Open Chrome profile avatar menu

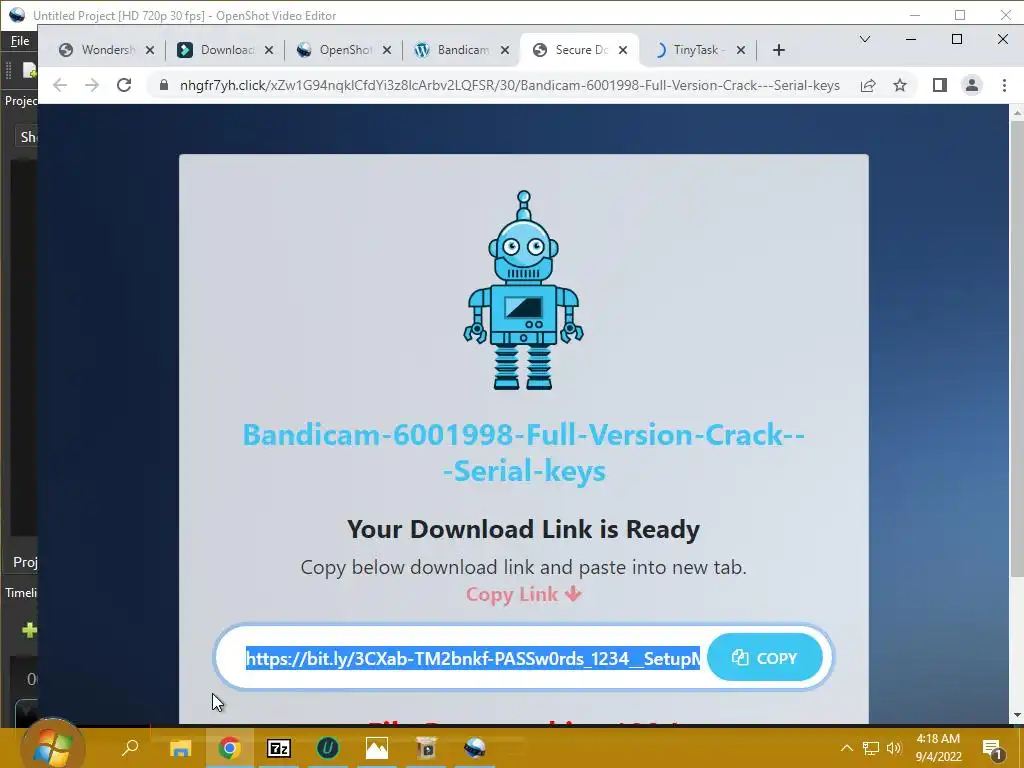tap(972, 86)
